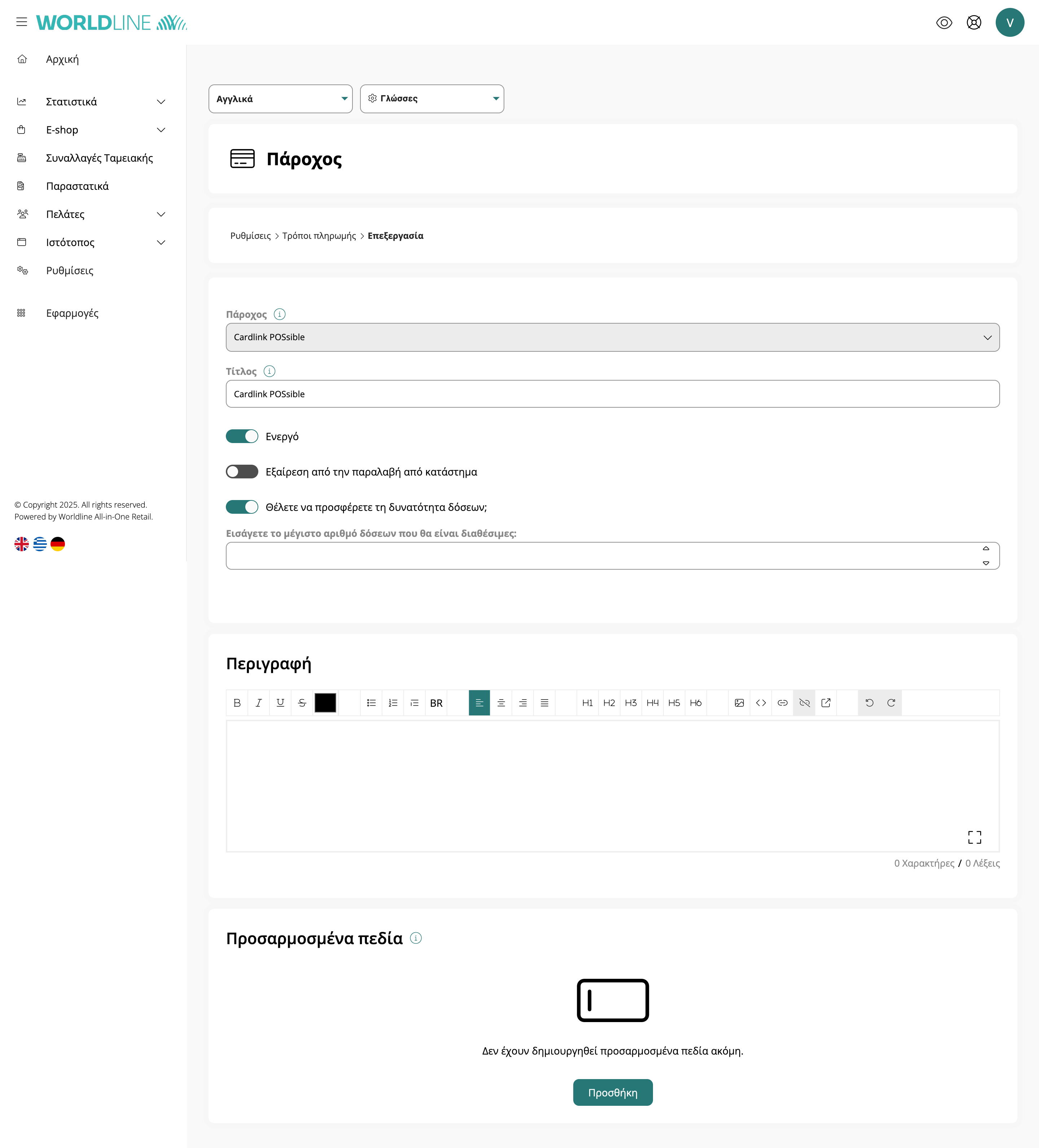This screenshot has height=1148, width=1039.
Task: Click Τρόποι πληρωμής breadcrumb link
Action: point(319,236)
